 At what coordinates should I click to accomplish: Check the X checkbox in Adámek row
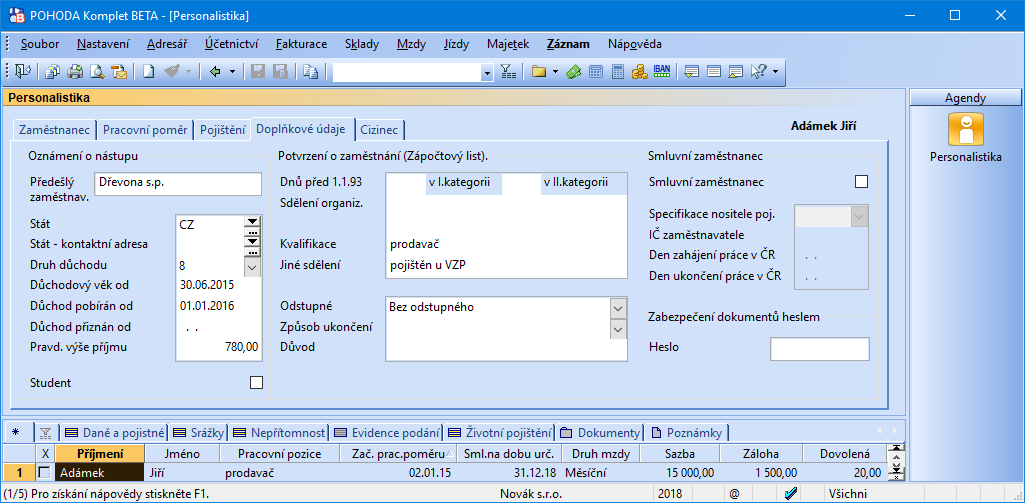pyautogui.click(x=44, y=472)
